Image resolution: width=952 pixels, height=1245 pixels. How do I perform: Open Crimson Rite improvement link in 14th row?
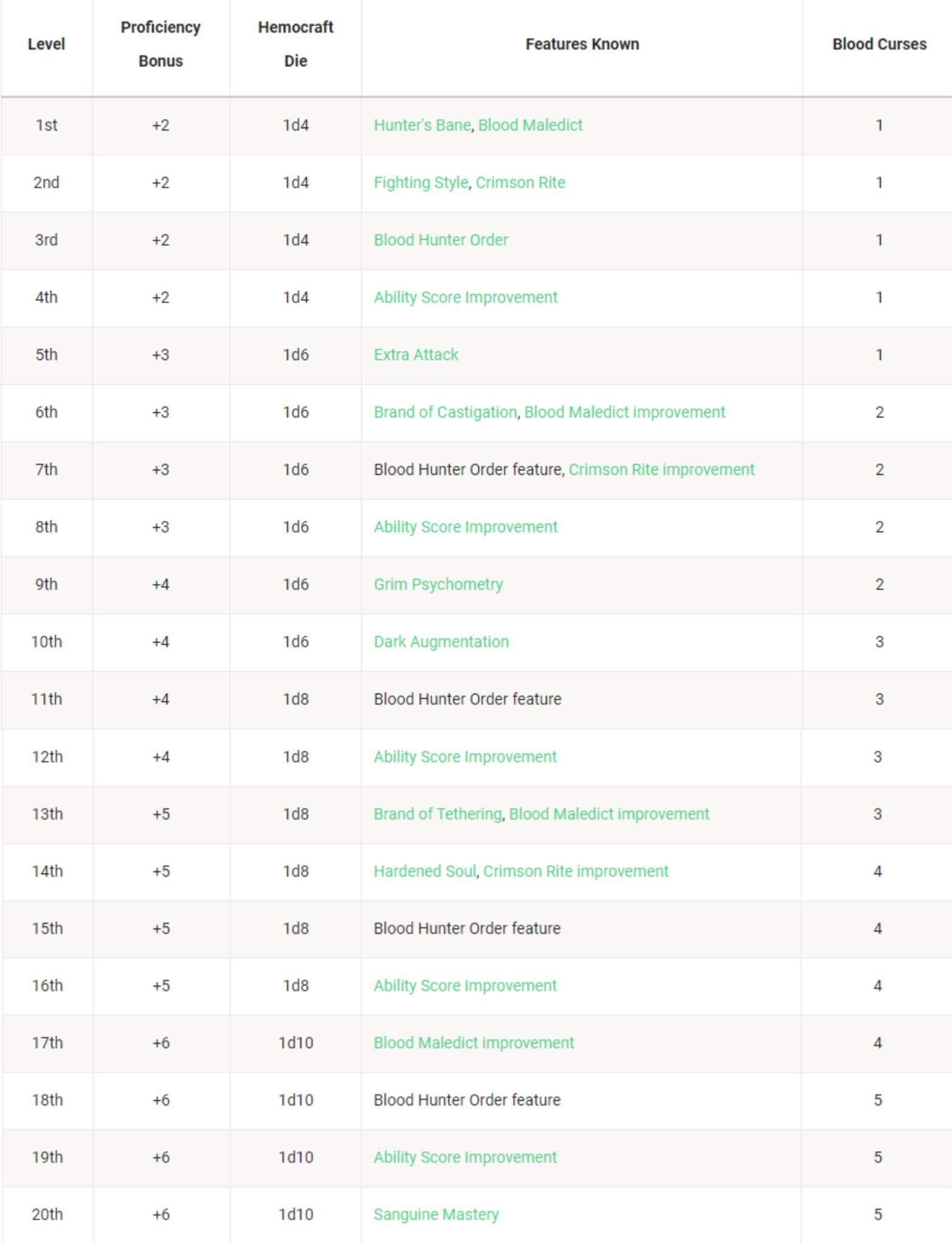point(576,871)
